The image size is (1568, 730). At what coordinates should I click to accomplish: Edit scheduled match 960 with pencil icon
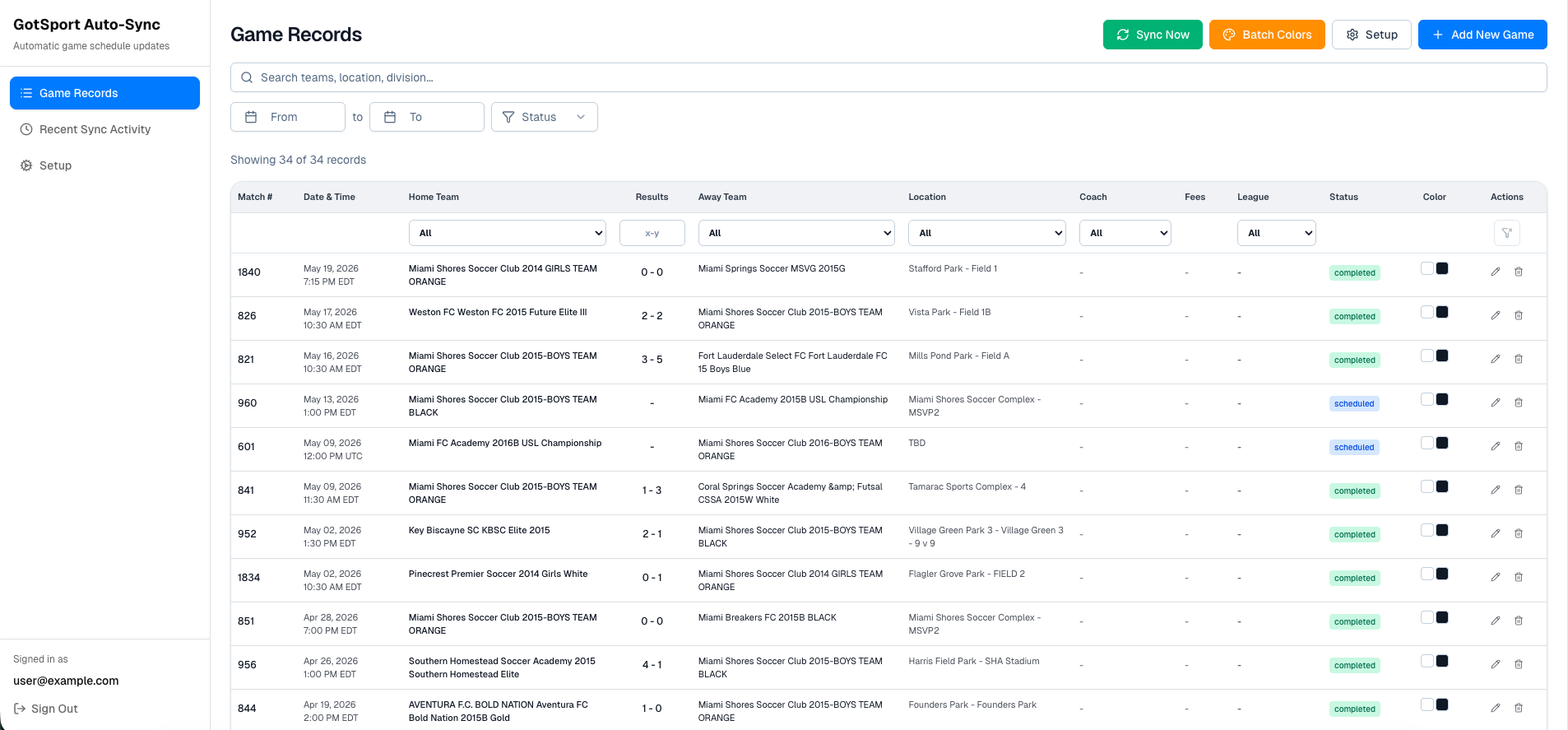[1496, 402]
